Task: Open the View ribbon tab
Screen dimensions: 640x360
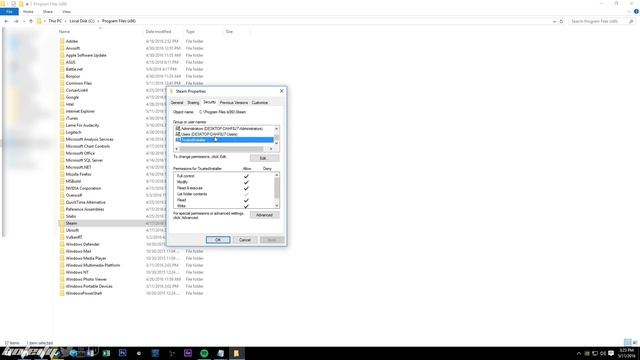Action: 66,12
